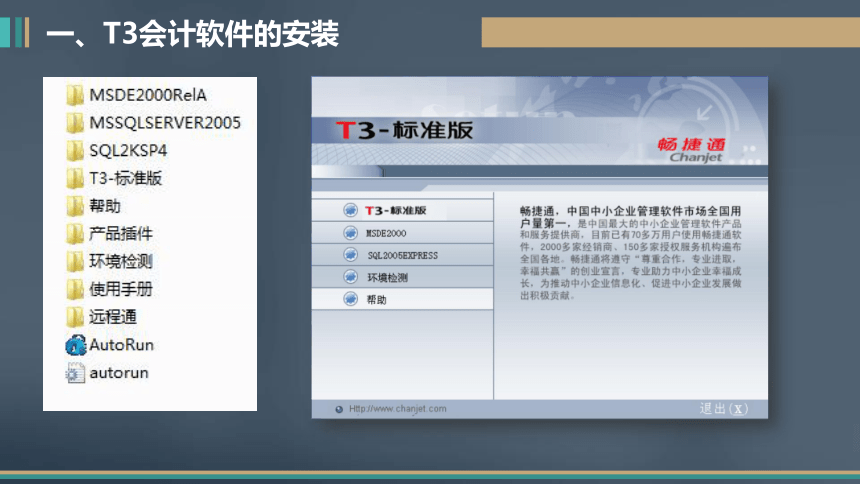The height and width of the screenshot is (484, 860).
Task: Open the MSDE2000RelA folder icon
Action: coord(75,95)
